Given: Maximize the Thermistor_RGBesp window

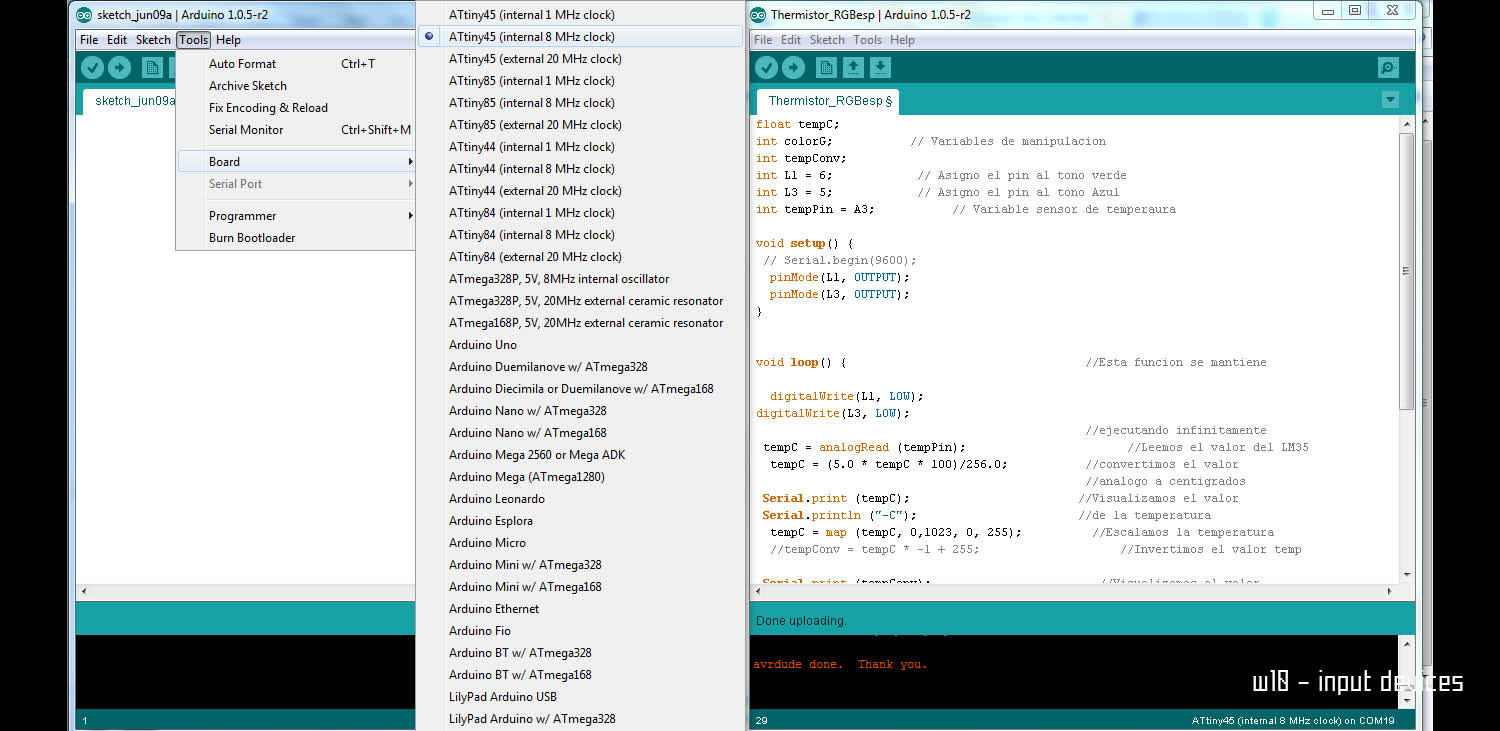Looking at the screenshot, I should point(1355,11).
